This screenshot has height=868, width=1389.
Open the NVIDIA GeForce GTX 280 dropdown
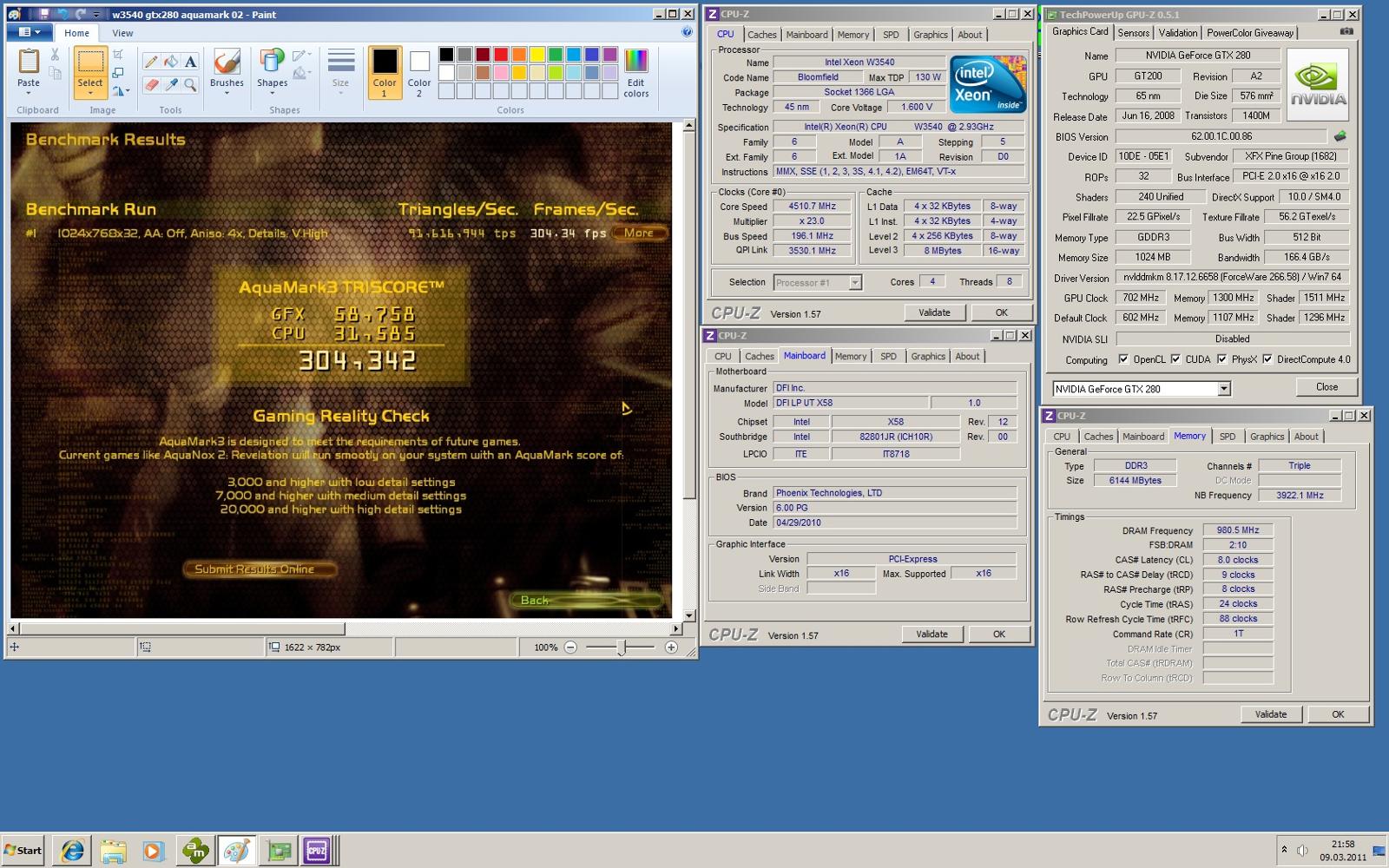coord(1223,389)
